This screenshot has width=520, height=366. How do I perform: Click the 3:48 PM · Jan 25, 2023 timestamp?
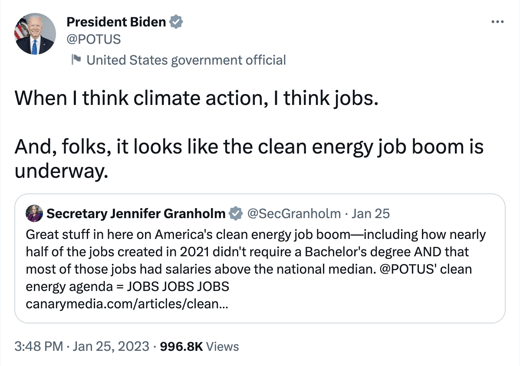point(82,346)
